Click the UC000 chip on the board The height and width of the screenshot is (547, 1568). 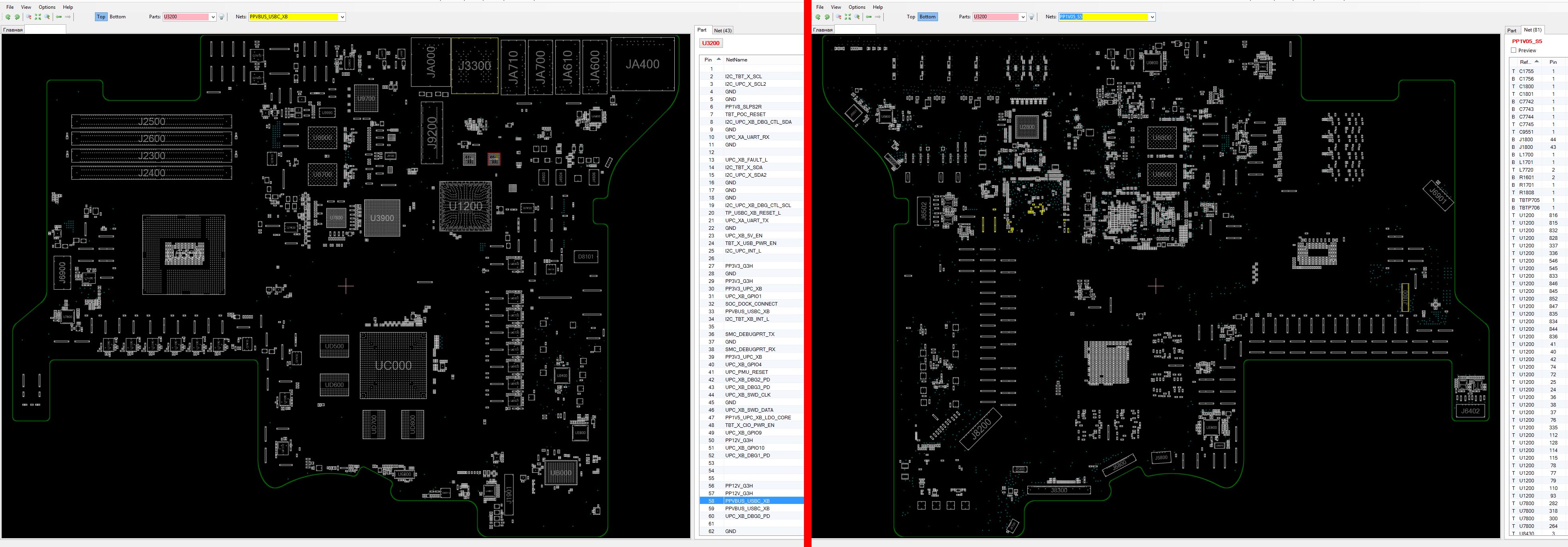click(x=393, y=366)
